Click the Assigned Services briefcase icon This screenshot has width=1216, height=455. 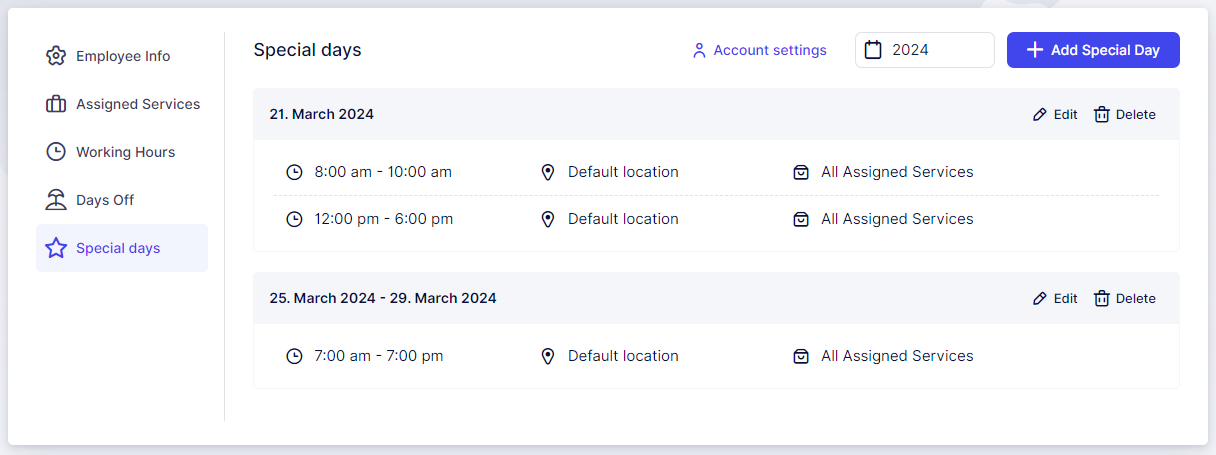pos(56,104)
